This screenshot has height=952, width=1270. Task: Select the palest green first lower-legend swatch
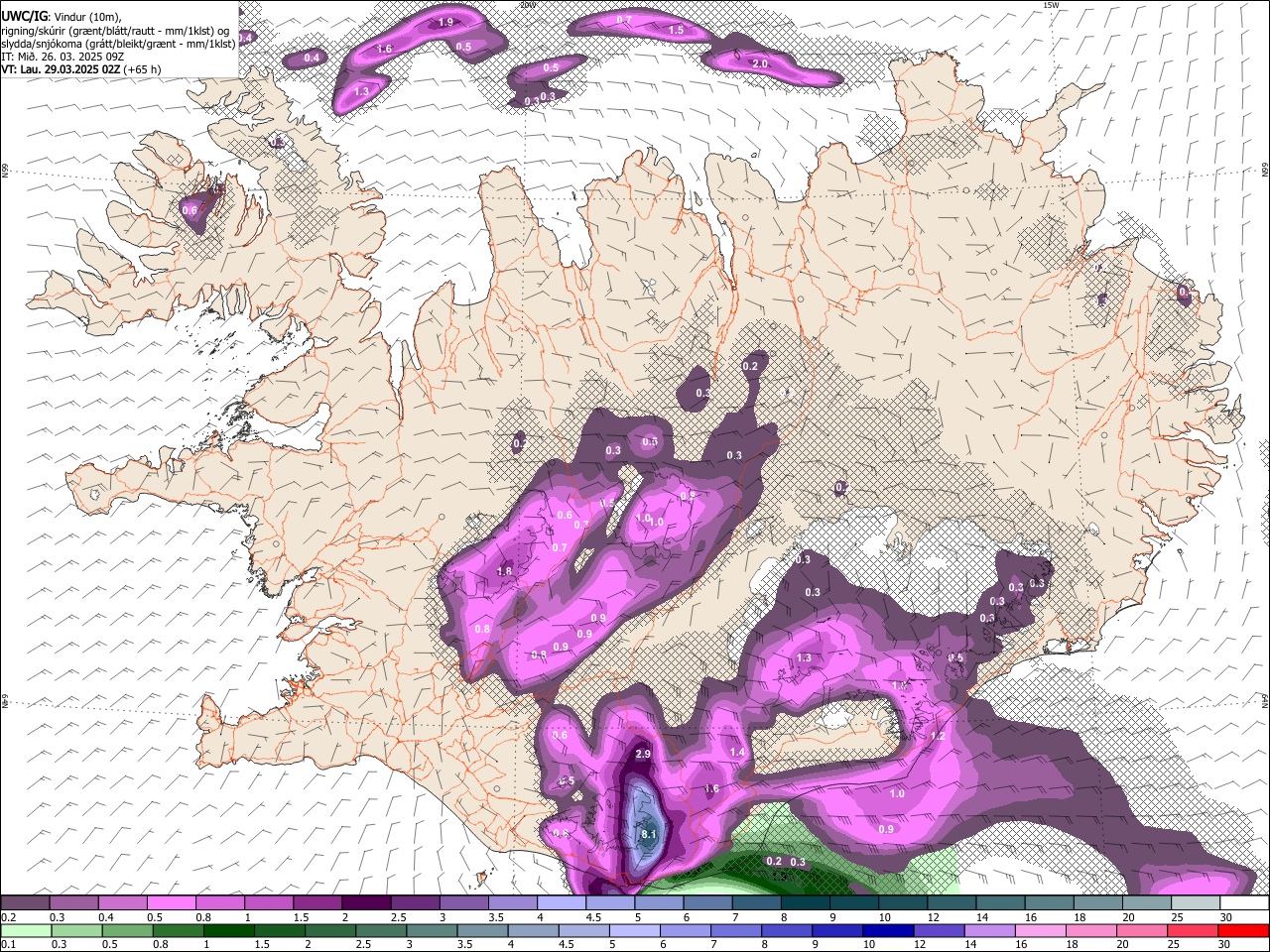coord(25,930)
